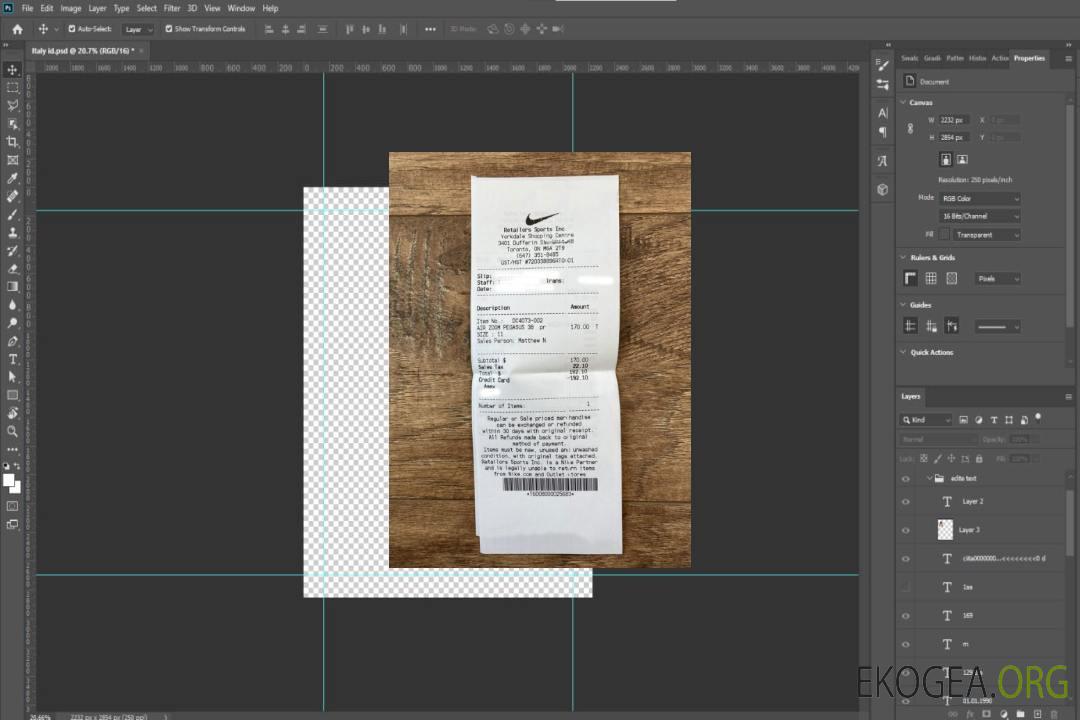Open the 16 Bits/Channel dropdown
The height and width of the screenshot is (720, 1080).
979,216
